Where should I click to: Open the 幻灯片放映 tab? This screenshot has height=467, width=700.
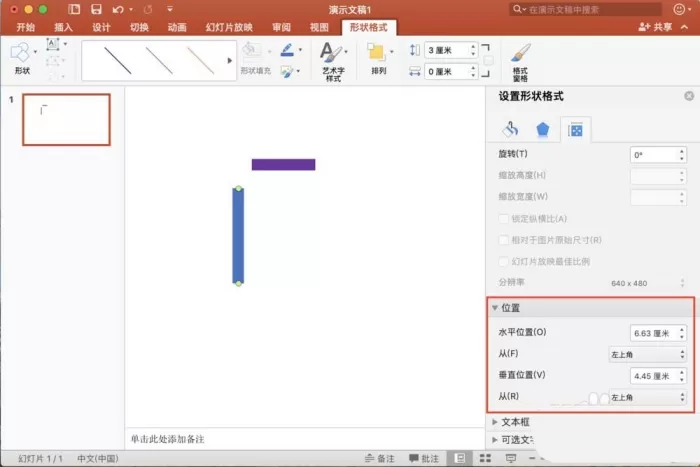[x=229, y=27]
